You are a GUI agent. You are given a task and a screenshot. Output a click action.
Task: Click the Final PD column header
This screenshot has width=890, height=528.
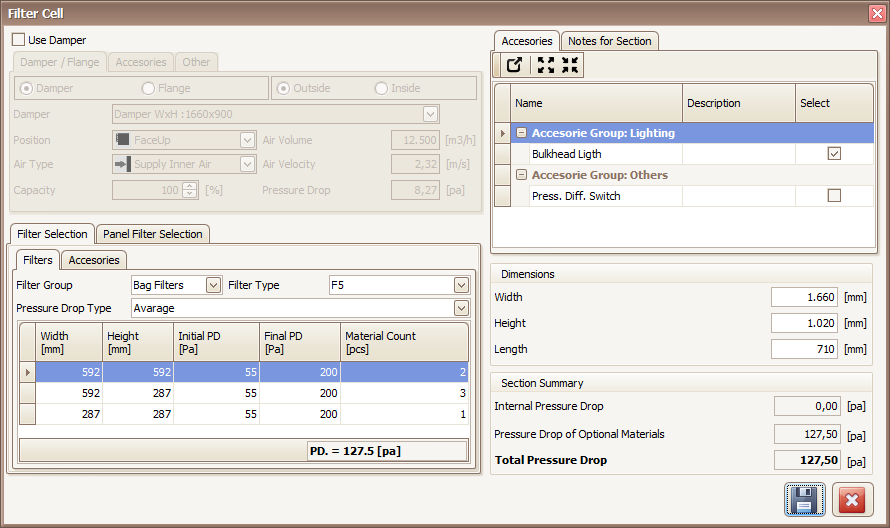pyautogui.click(x=300, y=342)
